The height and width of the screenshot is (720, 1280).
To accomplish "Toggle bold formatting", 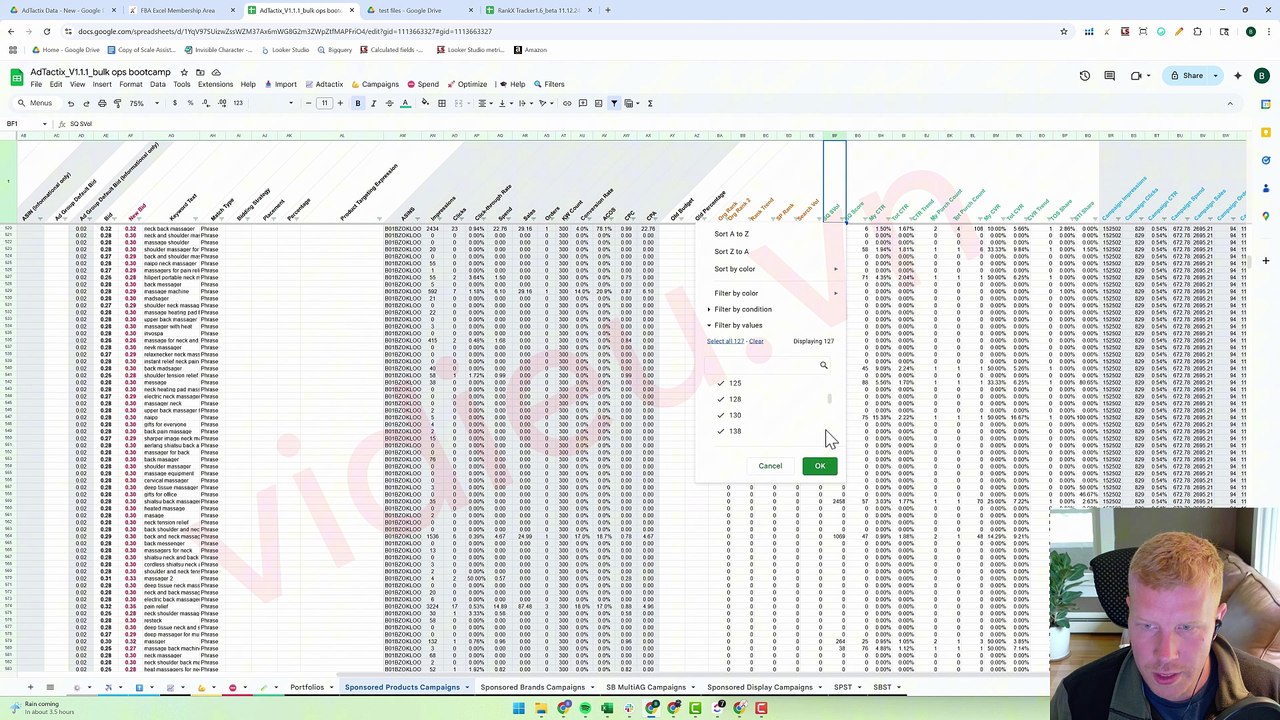I will 357,103.
